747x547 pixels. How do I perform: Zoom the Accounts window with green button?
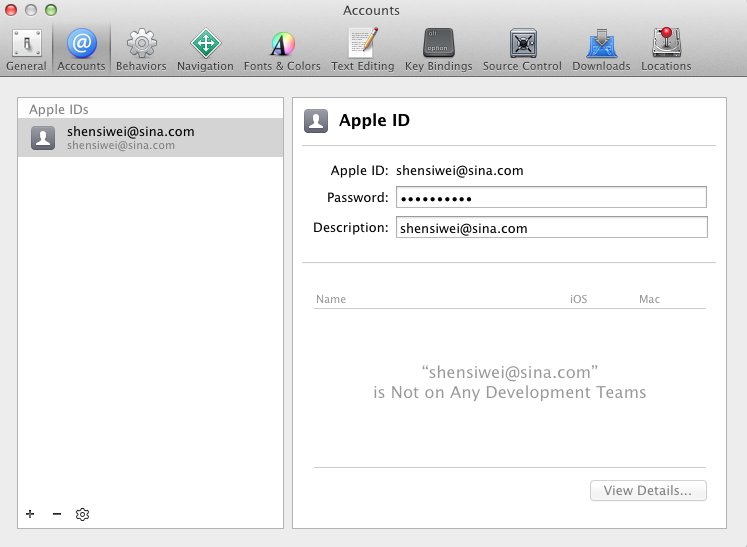(x=51, y=10)
